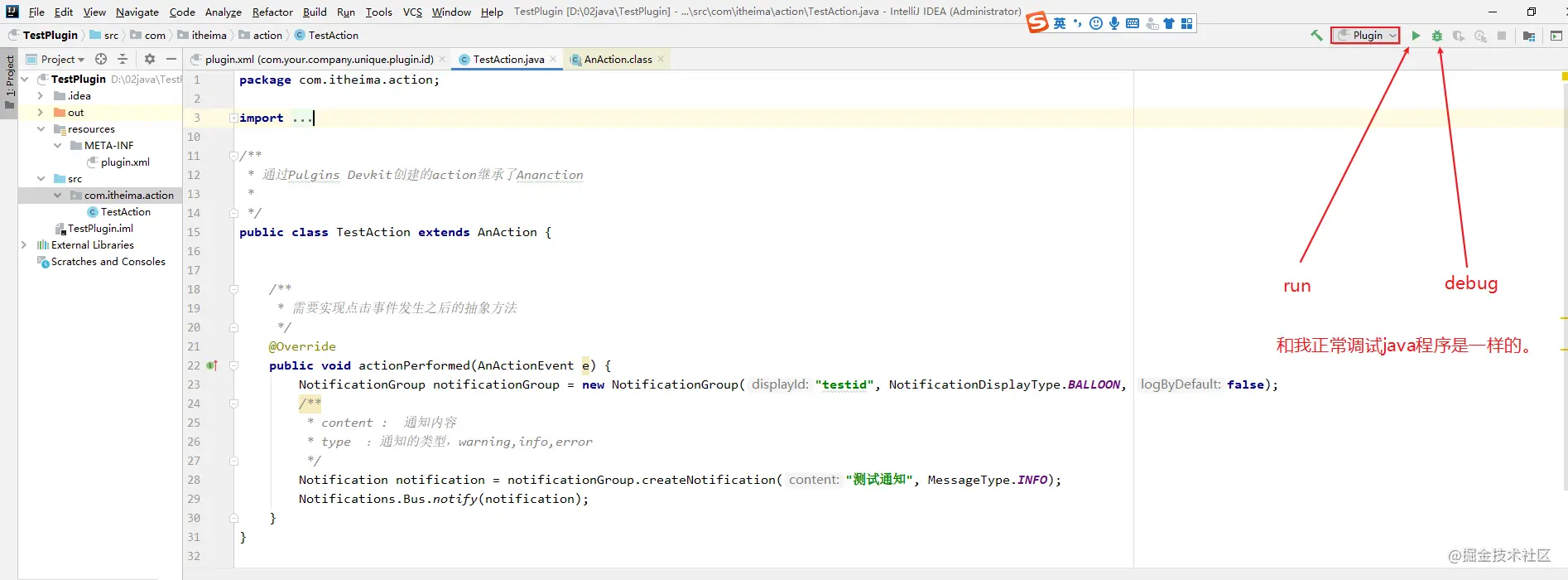Close the TestAction.java tab

553,59
